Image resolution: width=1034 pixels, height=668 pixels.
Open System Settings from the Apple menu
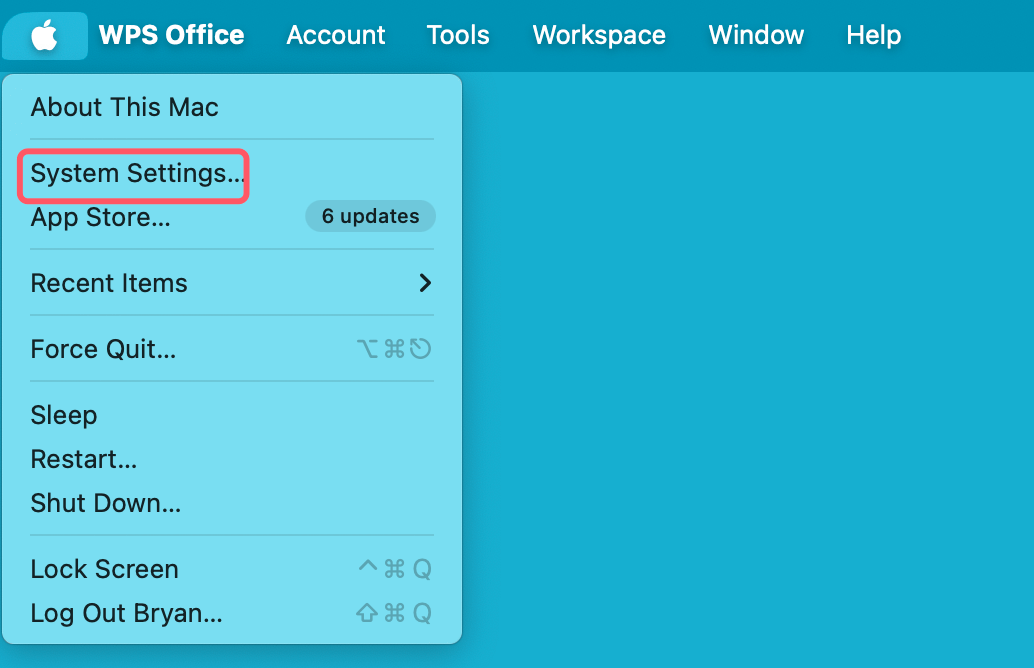[x=137, y=173]
